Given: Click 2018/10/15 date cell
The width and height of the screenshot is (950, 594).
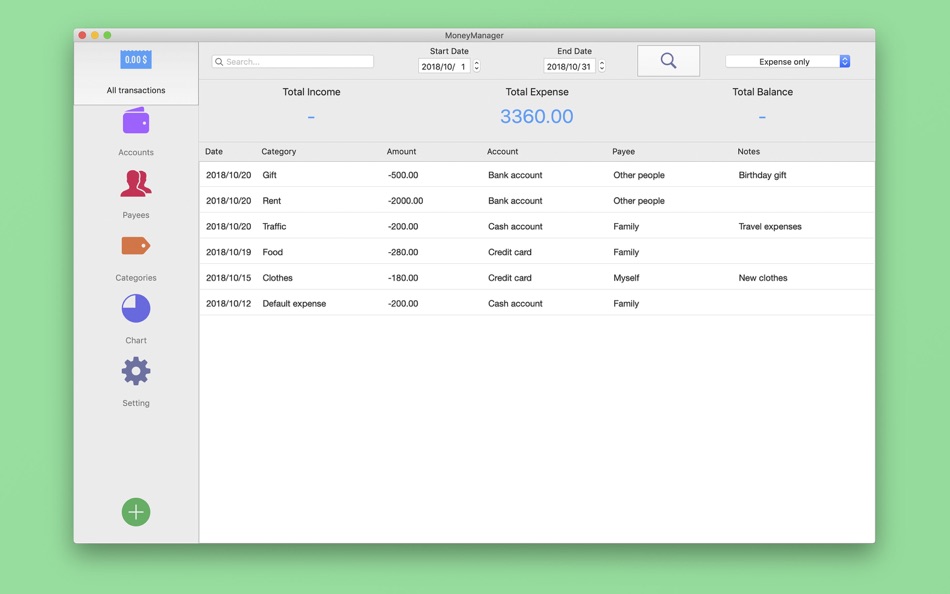Looking at the screenshot, I should click(x=228, y=278).
